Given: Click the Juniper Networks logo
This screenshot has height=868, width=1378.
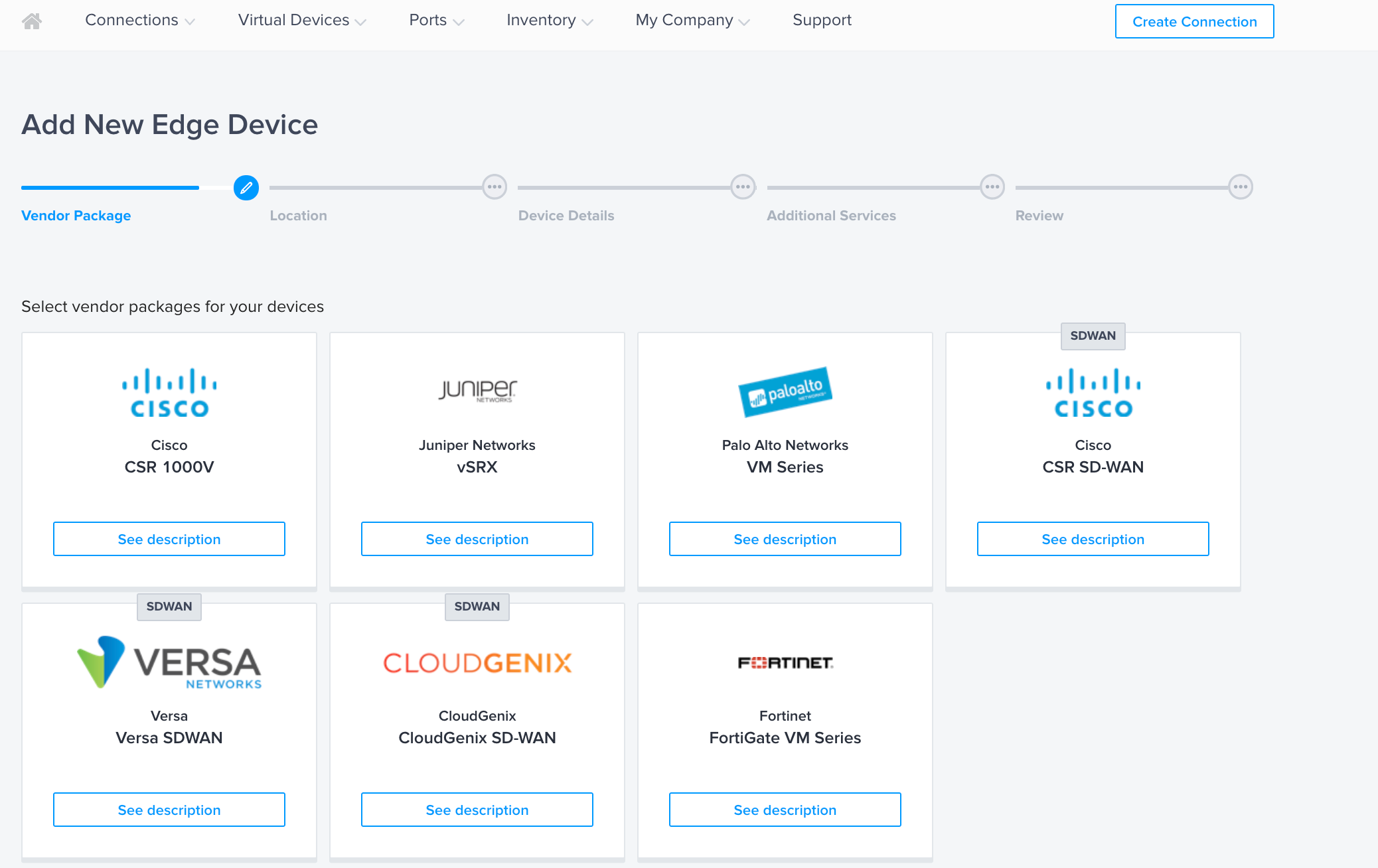Looking at the screenshot, I should 477,391.
